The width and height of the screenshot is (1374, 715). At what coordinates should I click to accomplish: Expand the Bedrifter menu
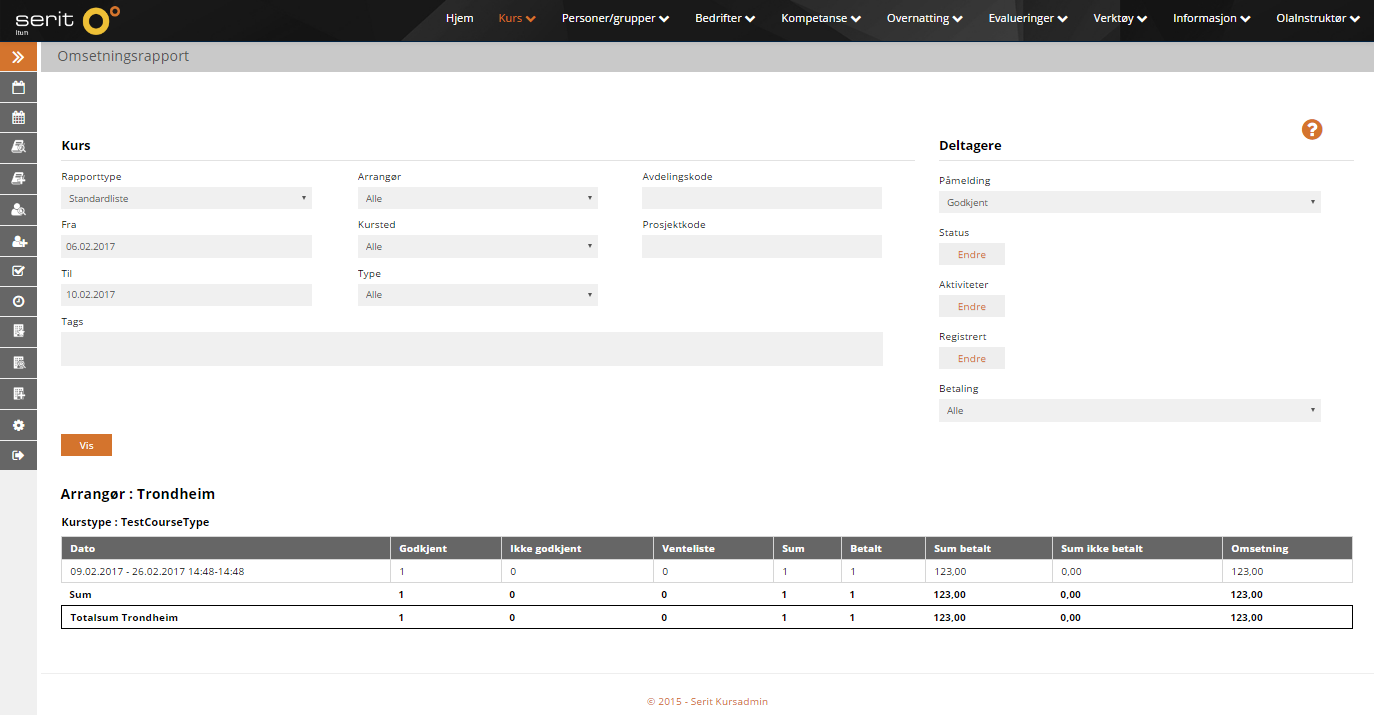point(725,18)
